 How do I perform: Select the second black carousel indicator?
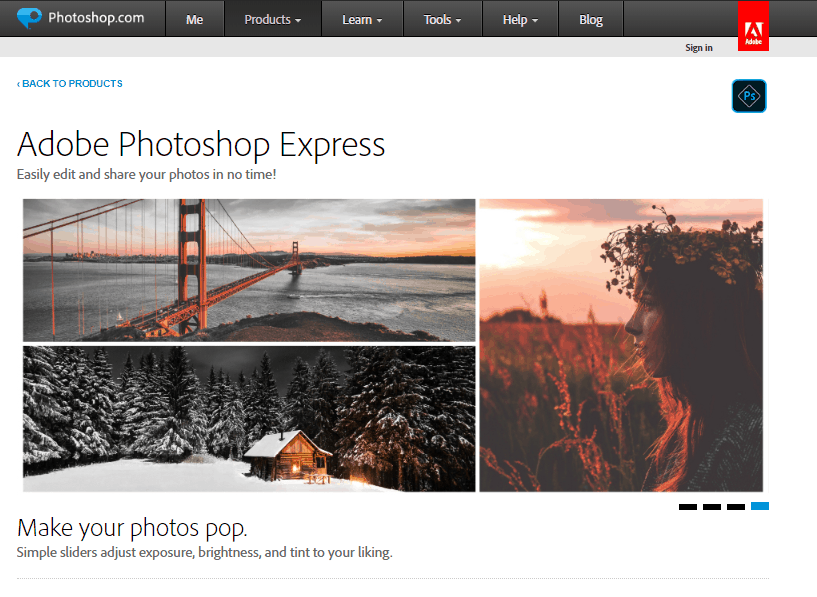[712, 506]
